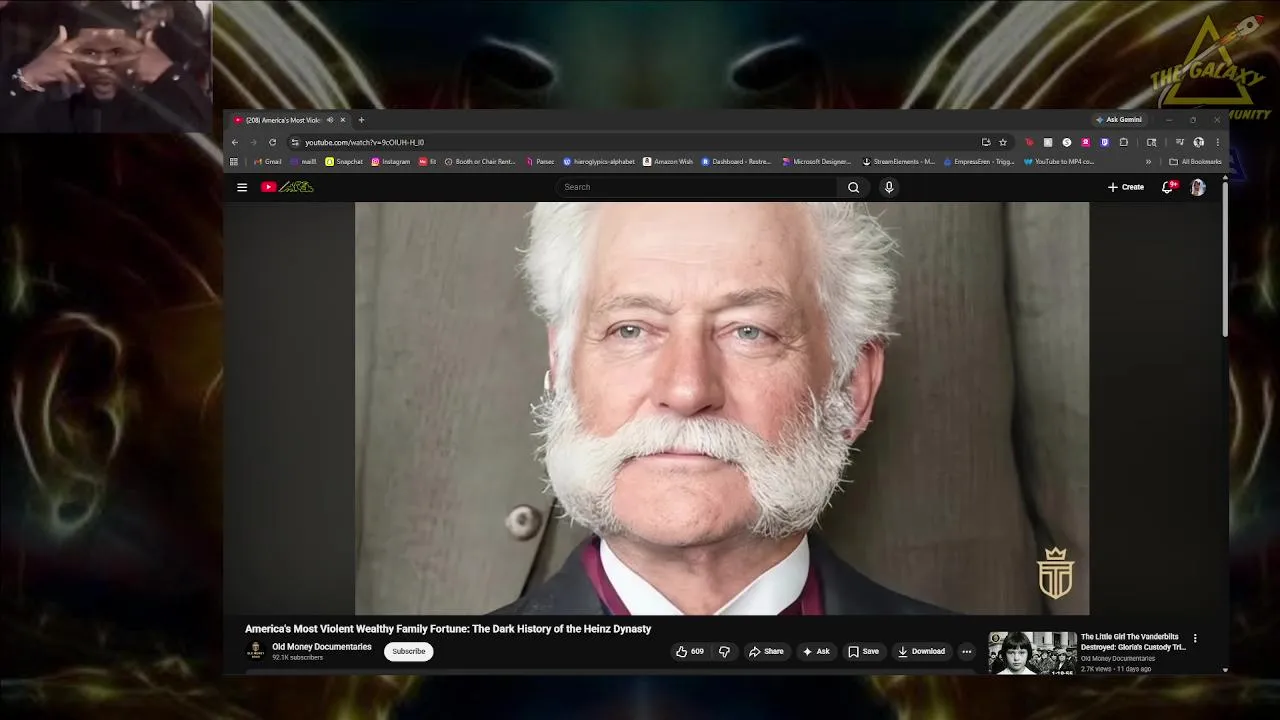Close the America's Most Violent tab
Viewport: 1280px width, 720px height.
click(342, 120)
